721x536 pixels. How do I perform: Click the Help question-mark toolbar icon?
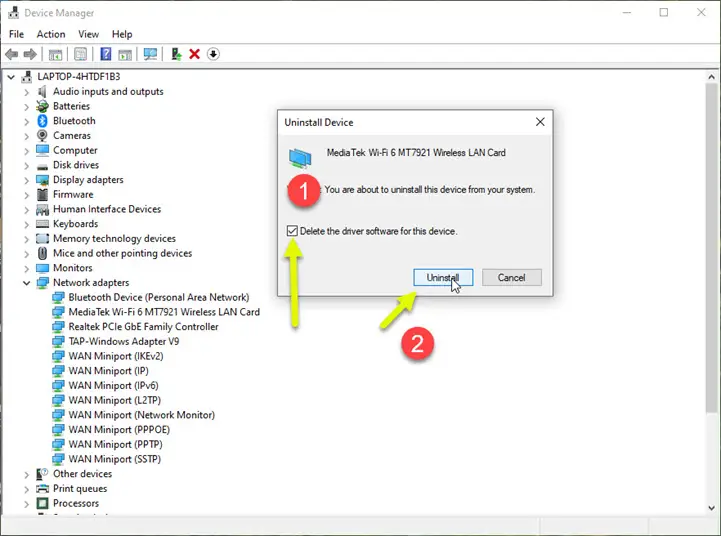[106, 54]
